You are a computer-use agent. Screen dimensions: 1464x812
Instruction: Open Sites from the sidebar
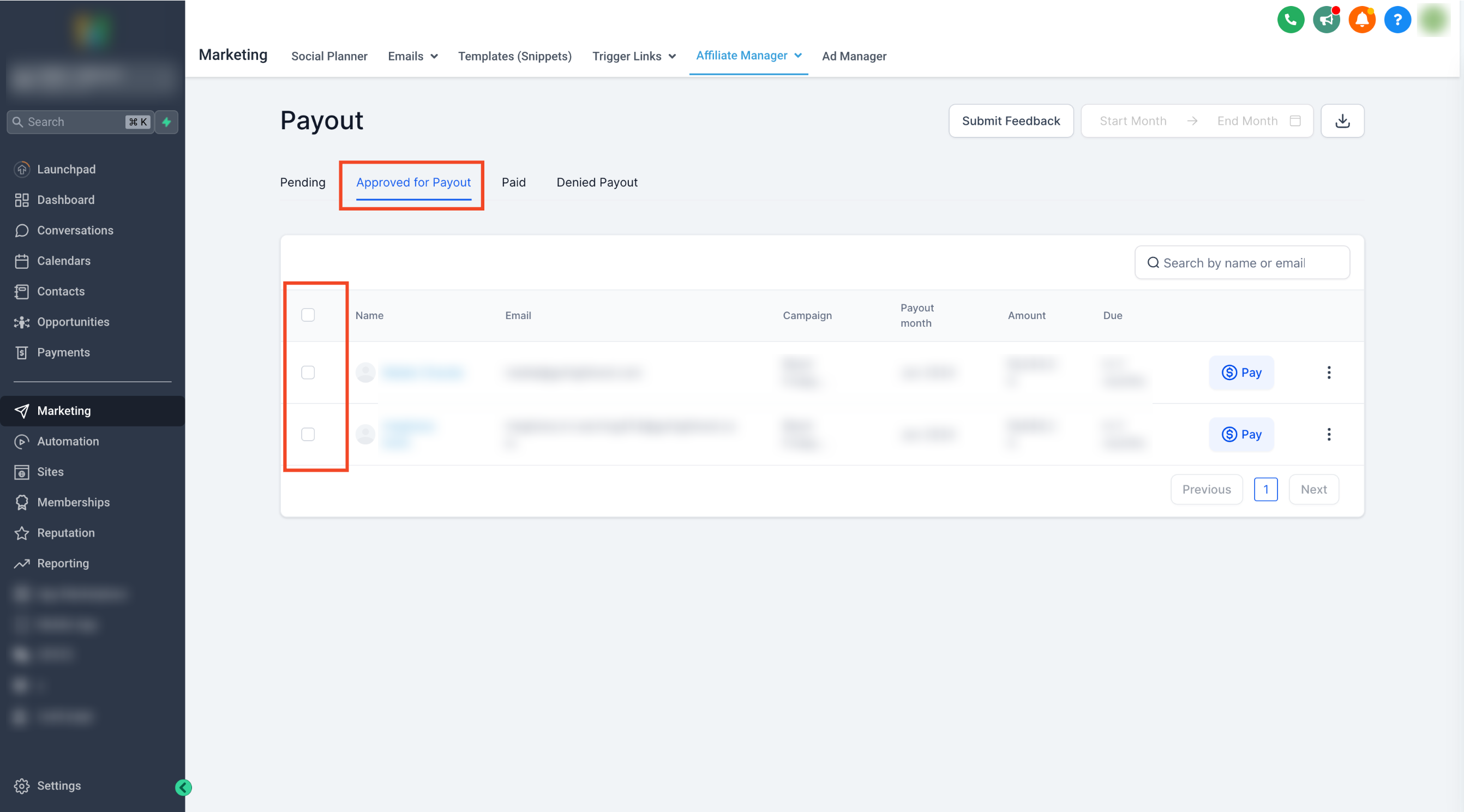pyautogui.click(x=50, y=472)
